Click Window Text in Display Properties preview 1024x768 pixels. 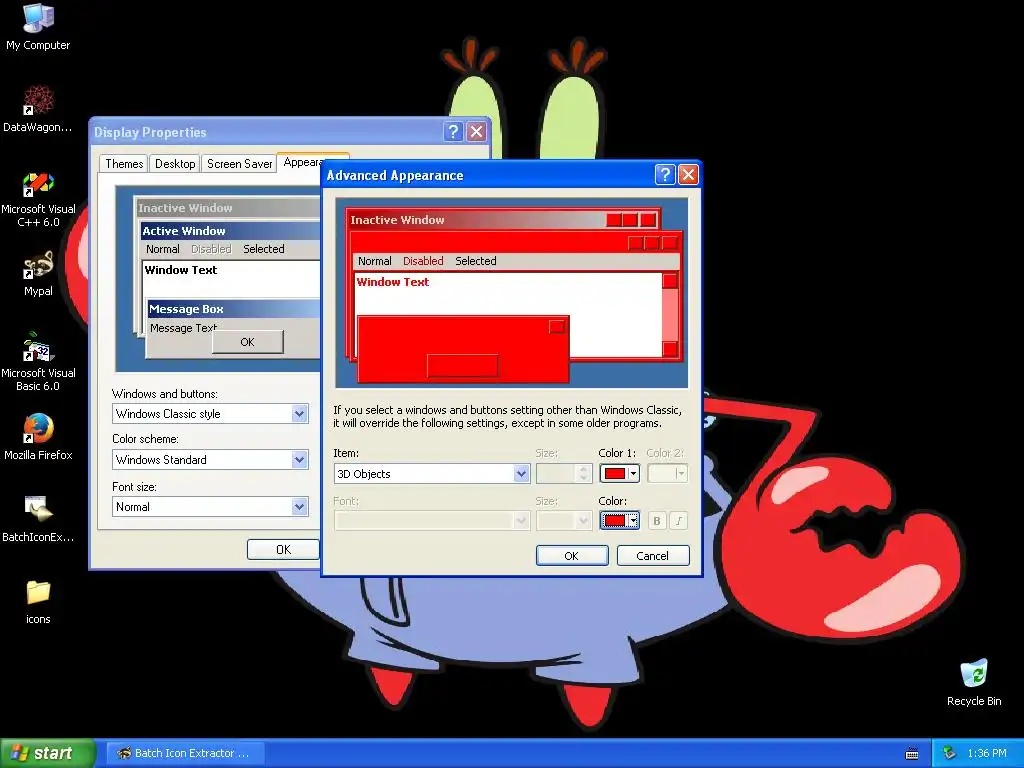(181, 270)
